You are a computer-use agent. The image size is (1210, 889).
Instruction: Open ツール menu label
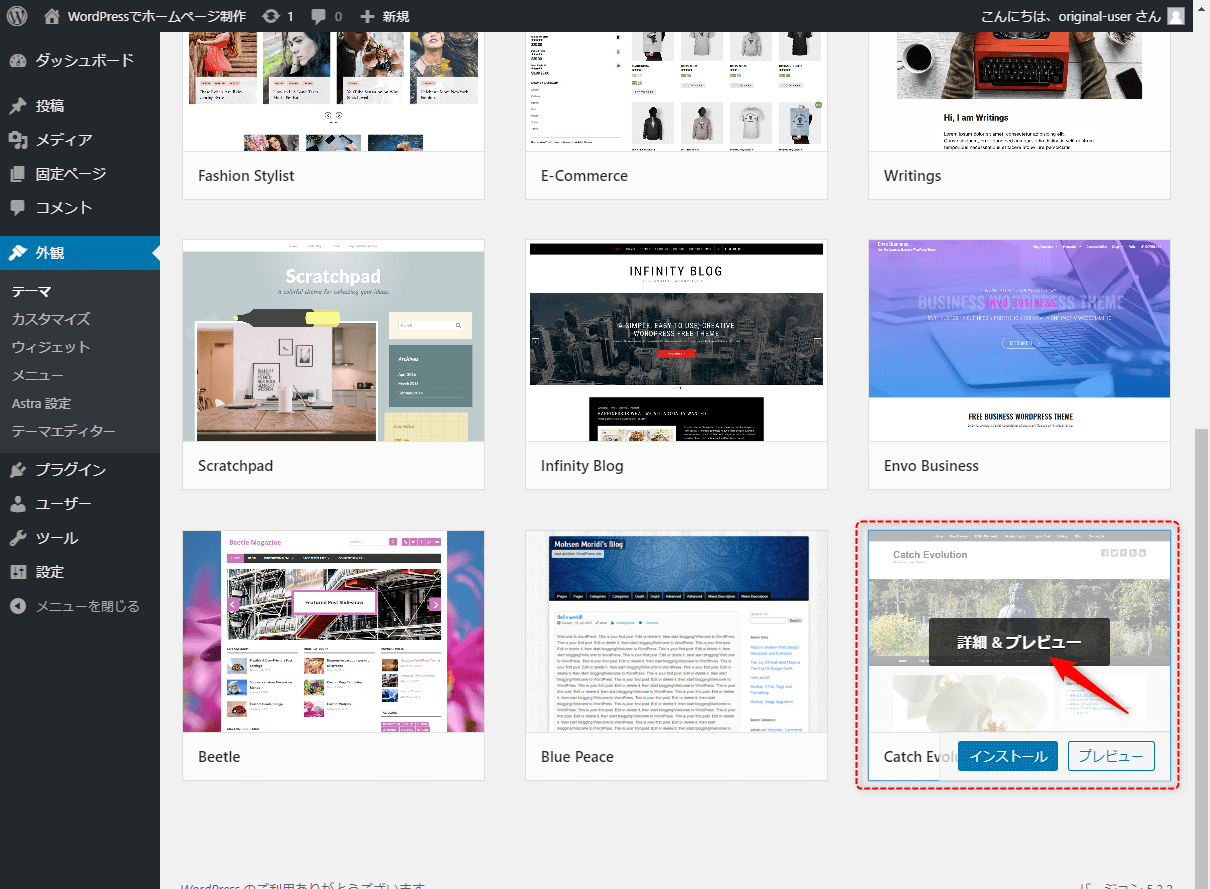click(x=57, y=538)
